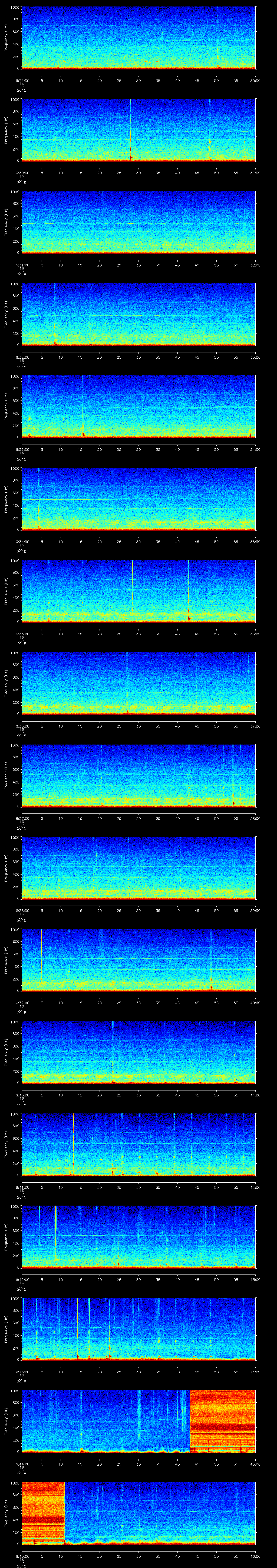Open the 6:38:00 spectrogram panel
Viewport: 277px width, 1568px height.
point(138,868)
